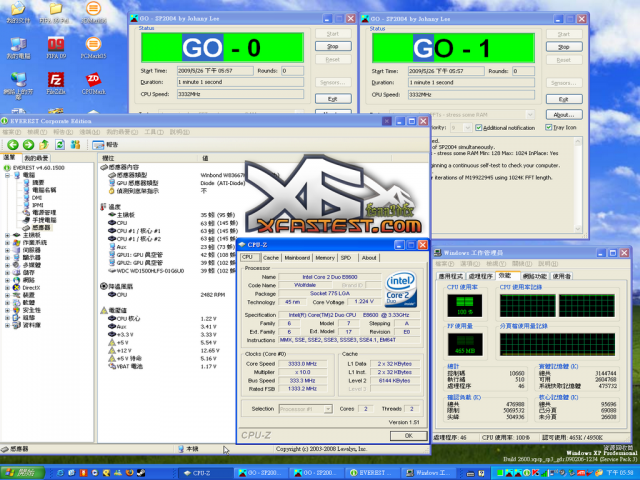Click Exit in the GO - 0 SP2004 window
Viewport: 640px width, 480px height.
[x=333, y=99]
